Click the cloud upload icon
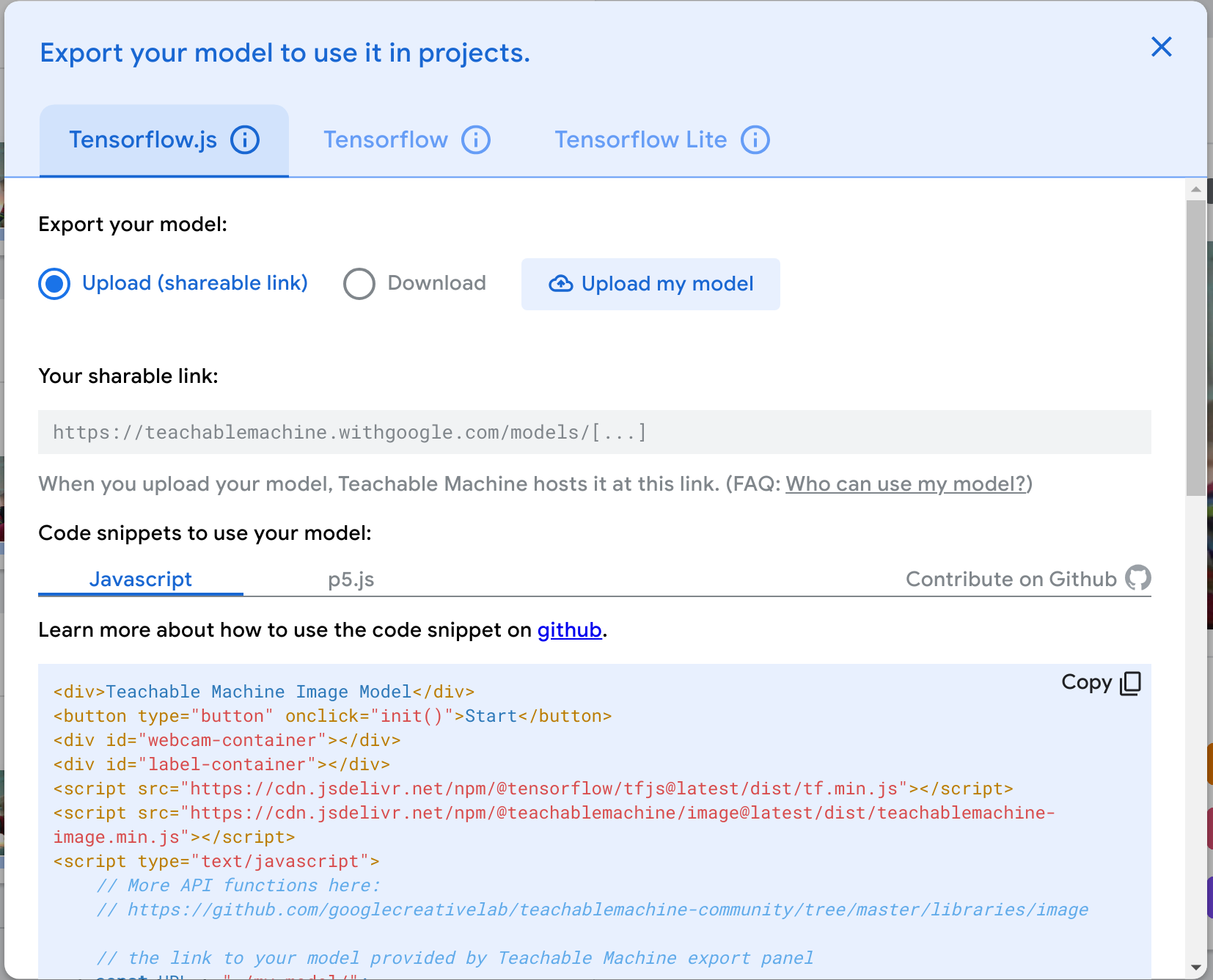Screen dimensions: 1213x980 coord(561,284)
